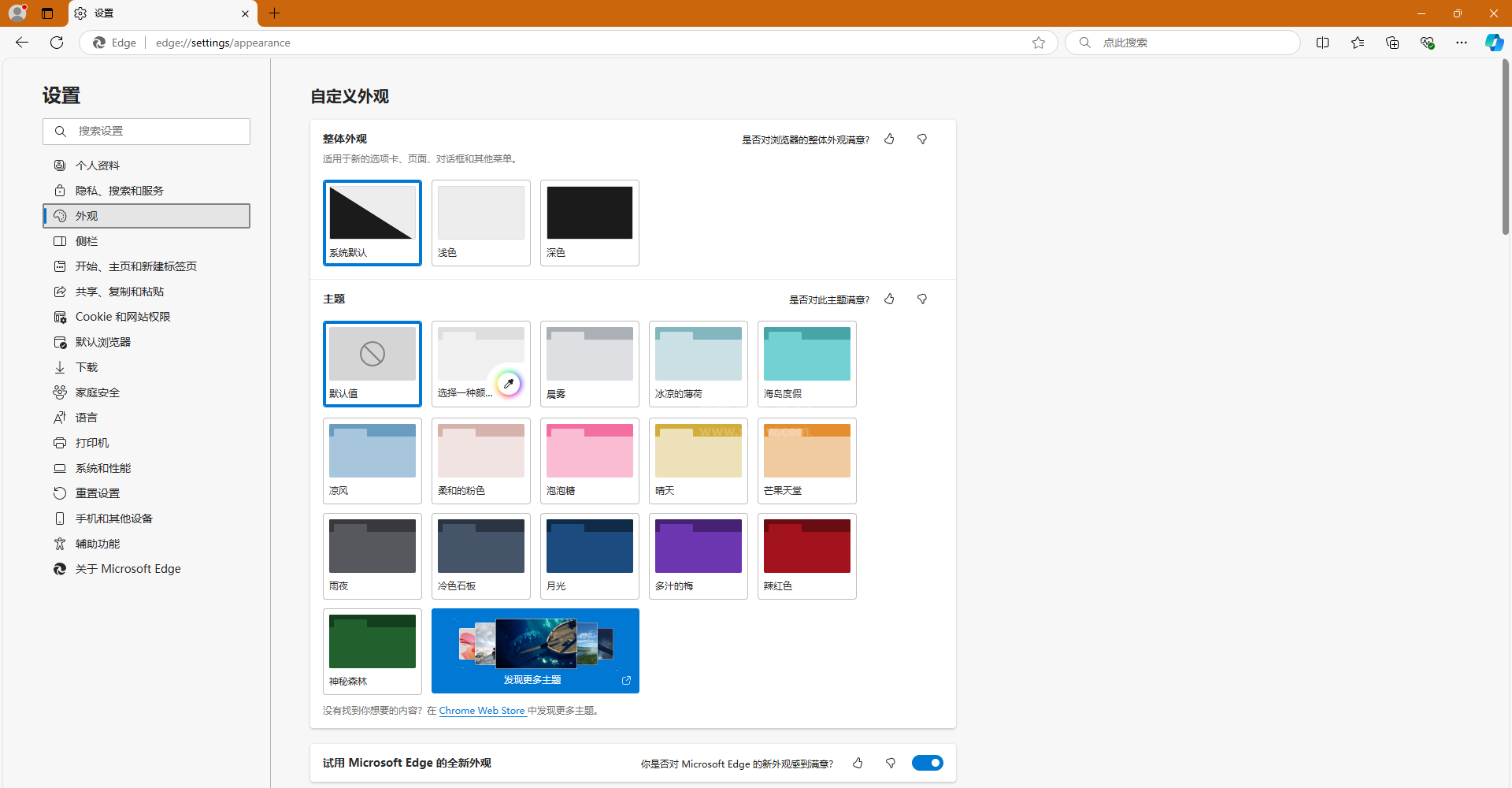Open 手机和其他设备 settings
This screenshot has height=788, width=1512.
coord(146,519)
